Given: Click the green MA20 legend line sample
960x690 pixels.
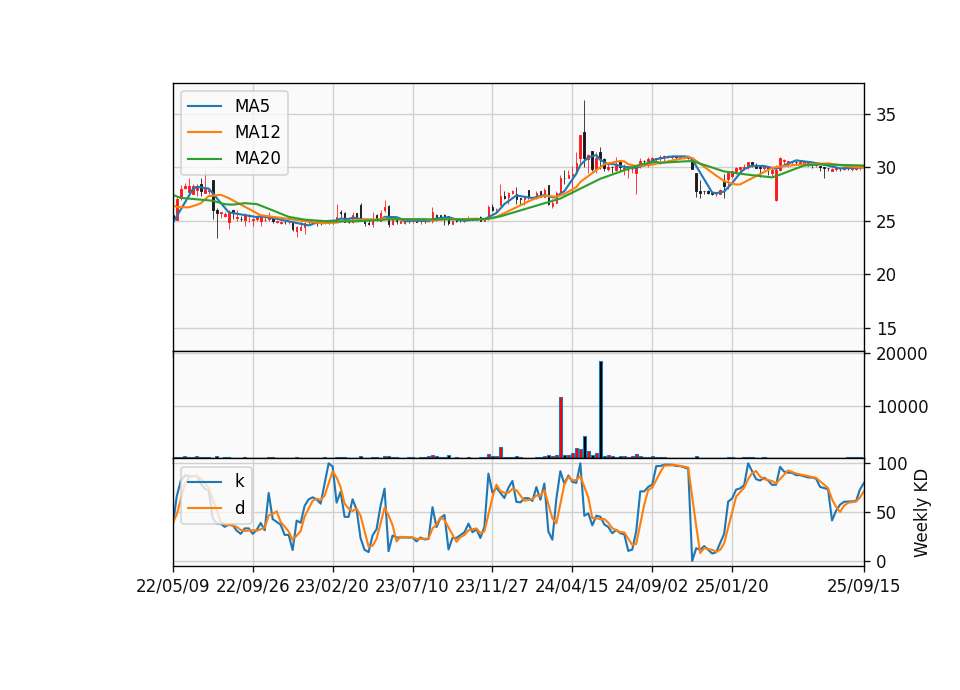Looking at the screenshot, I should click(x=204, y=158).
